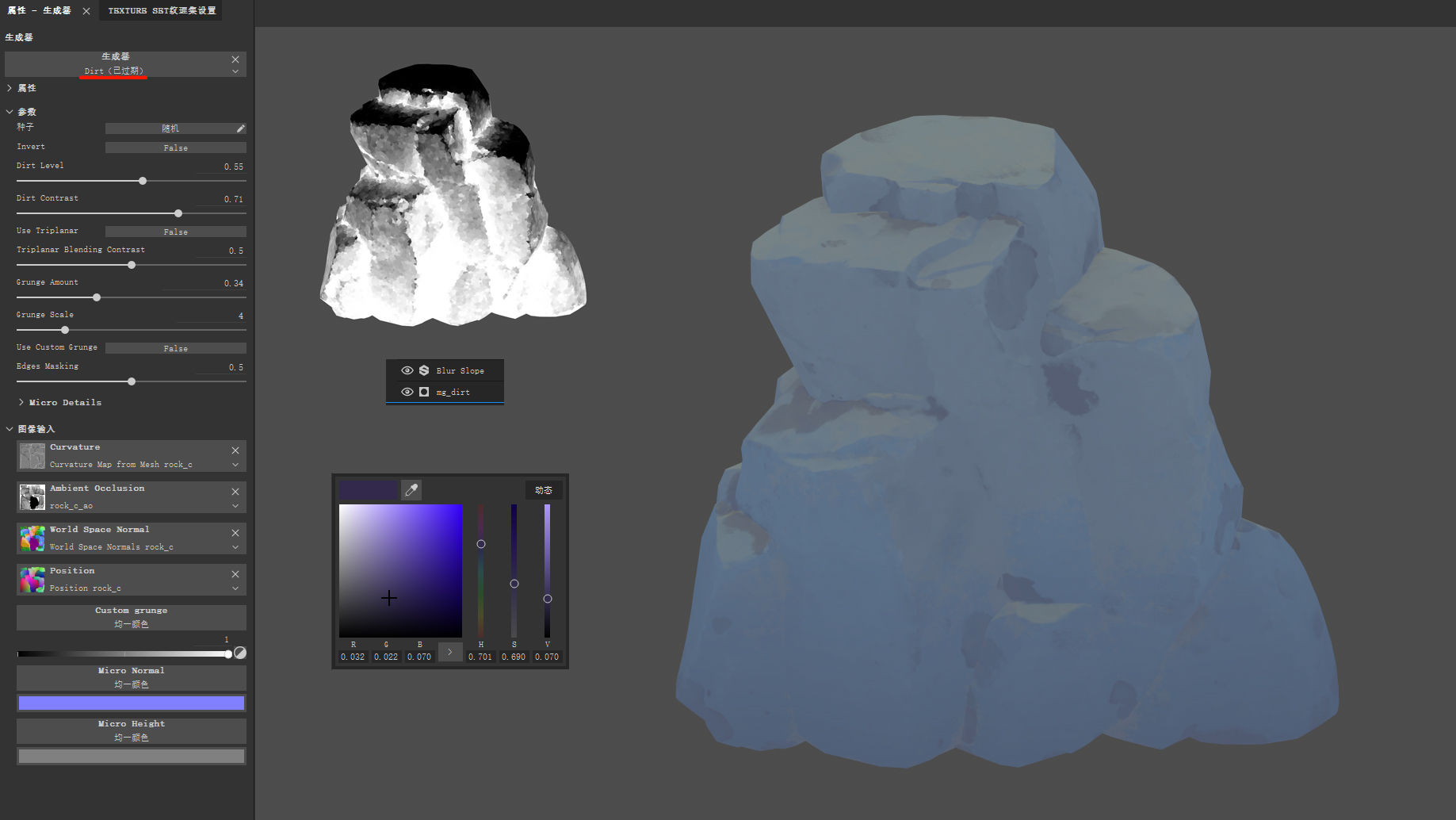Screen dimensions: 1456x820
Task: Click the B value field 0.070
Action: 419,657
